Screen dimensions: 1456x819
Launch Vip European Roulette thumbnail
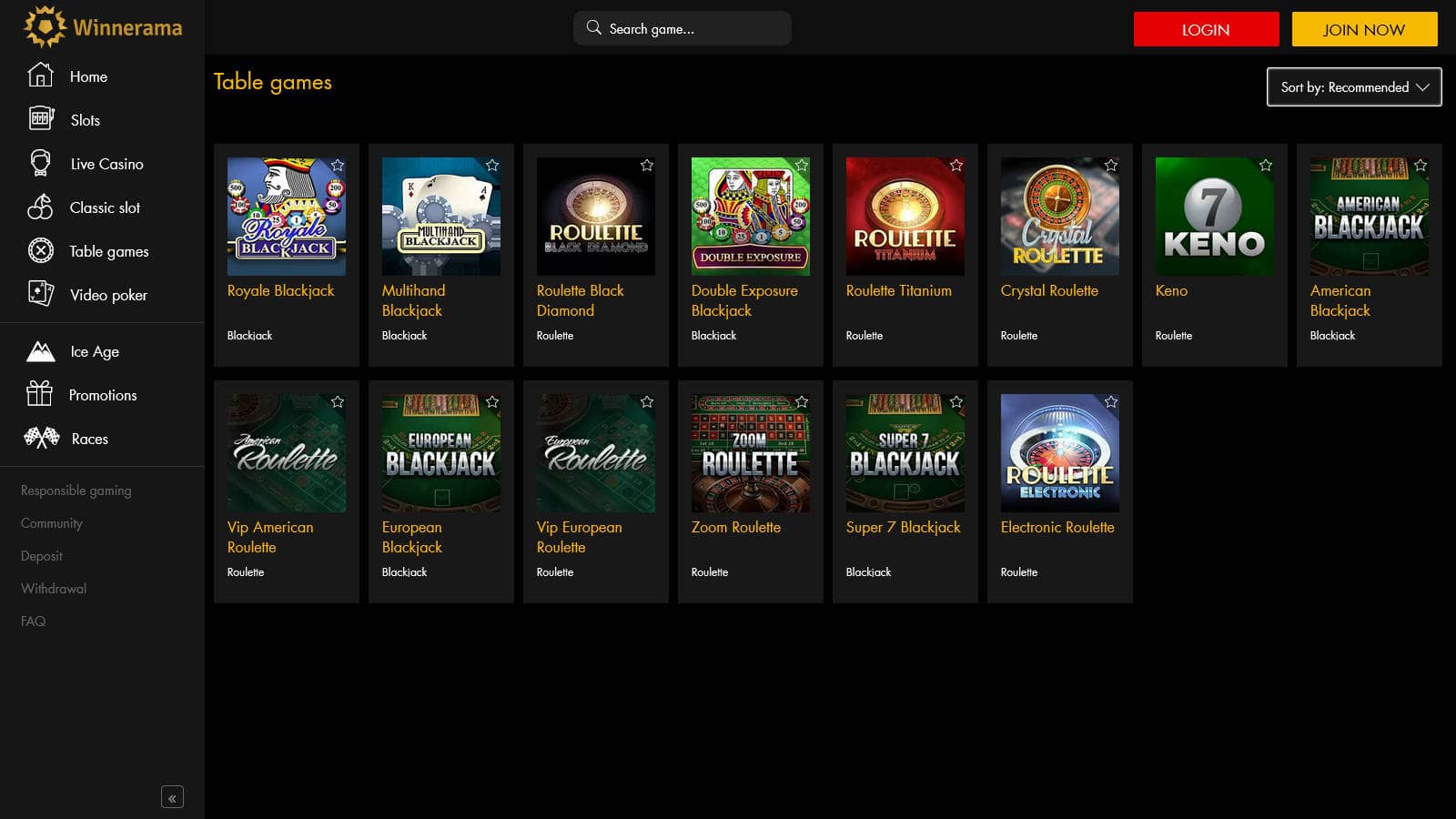click(596, 453)
